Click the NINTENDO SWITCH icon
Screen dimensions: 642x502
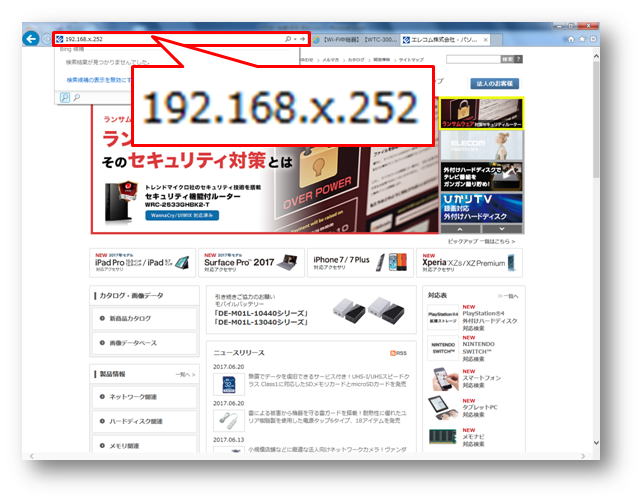coord(443,348)
